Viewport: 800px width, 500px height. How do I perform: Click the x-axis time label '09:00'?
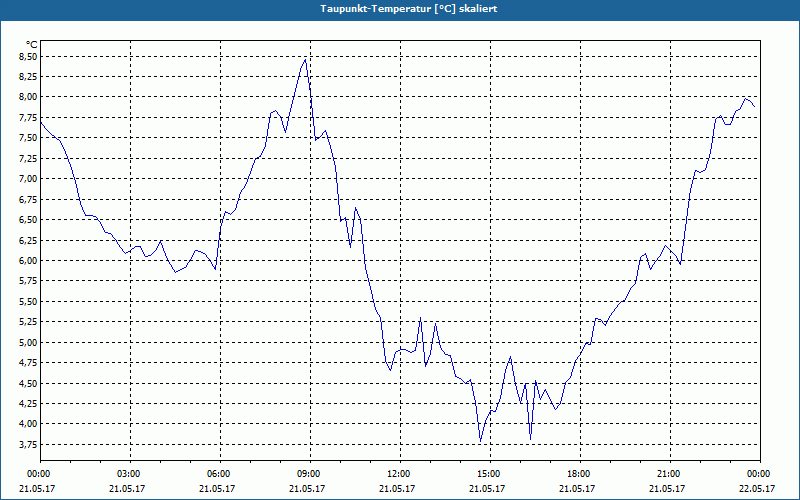tap(310, 473)
